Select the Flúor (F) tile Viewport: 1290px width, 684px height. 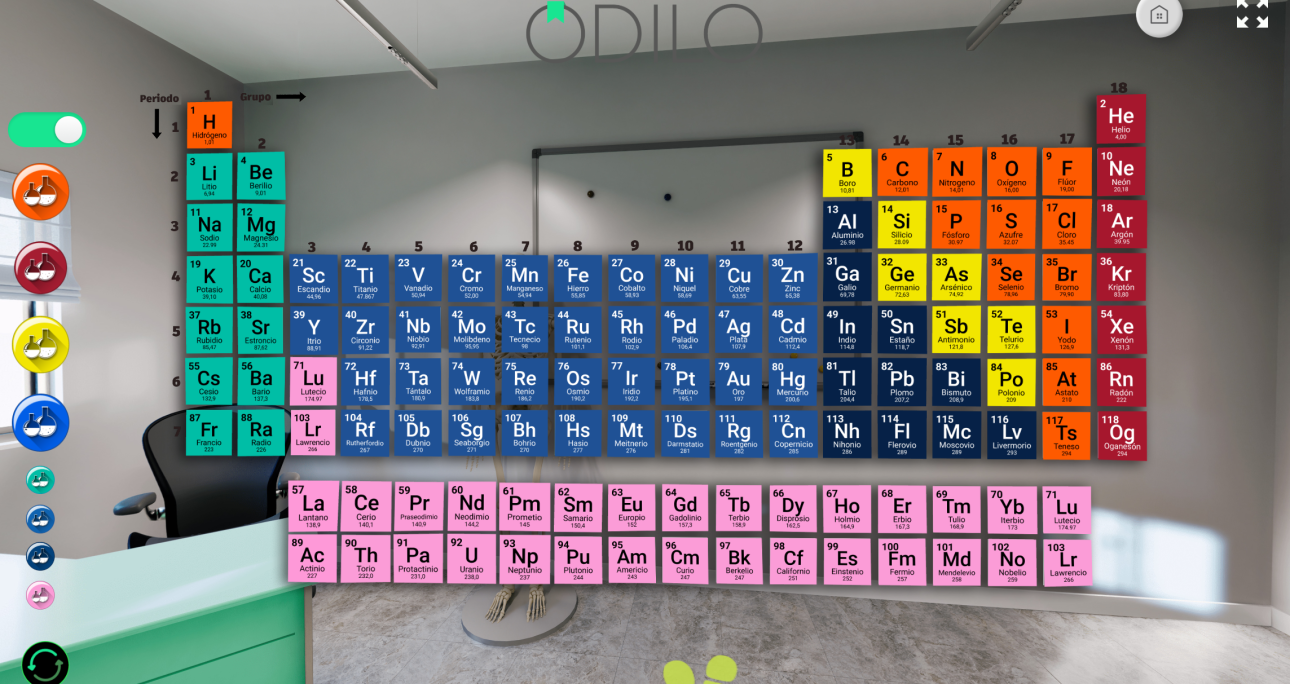[x=1067, y=171]
